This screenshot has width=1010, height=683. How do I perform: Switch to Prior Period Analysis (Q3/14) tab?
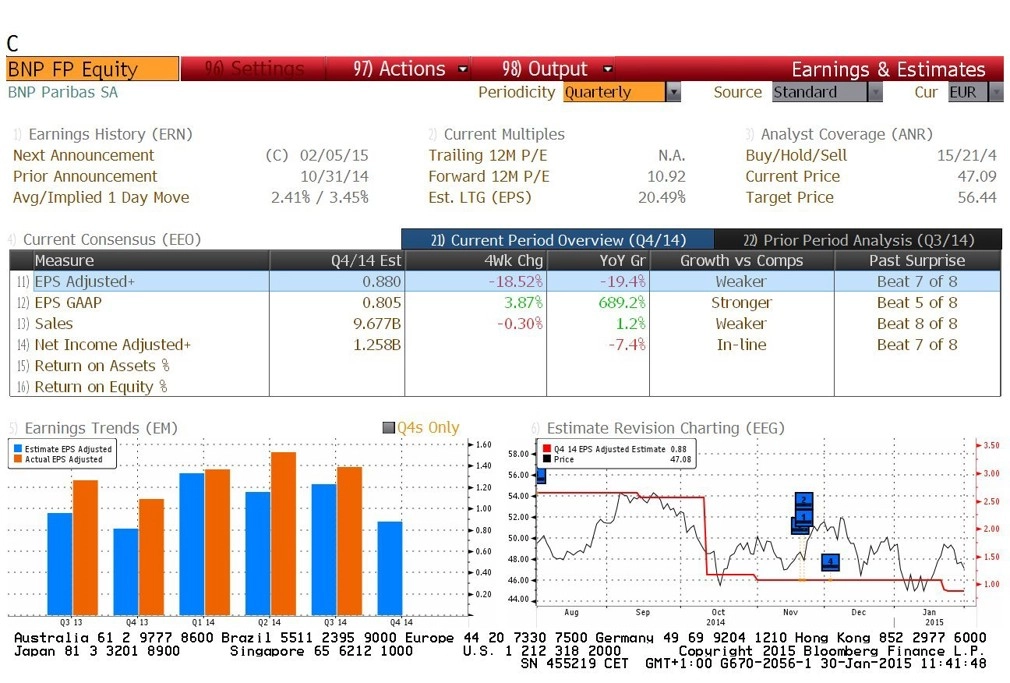(x=858, y=240)
